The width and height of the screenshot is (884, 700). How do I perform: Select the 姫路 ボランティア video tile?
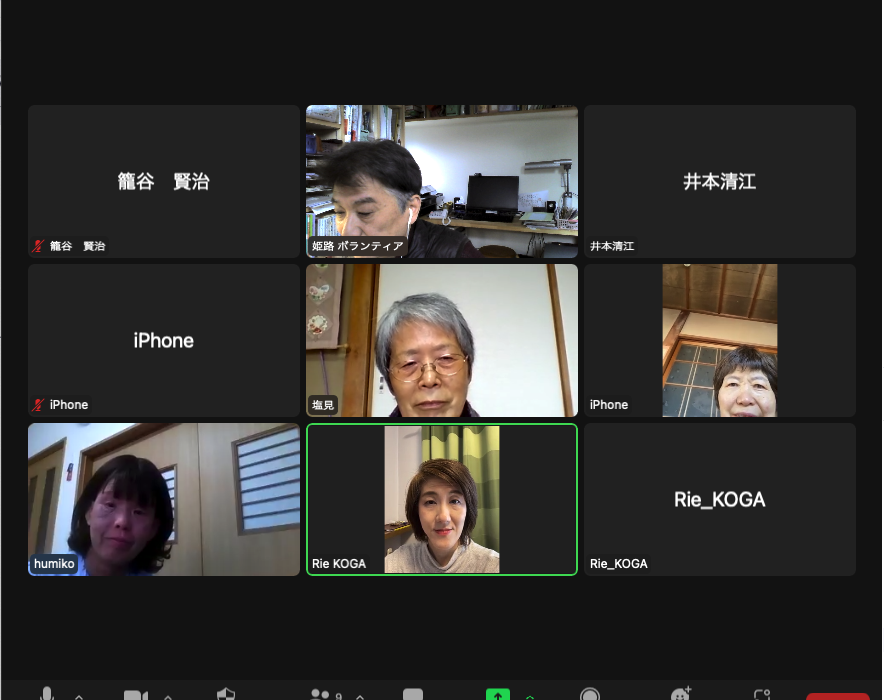442,181
